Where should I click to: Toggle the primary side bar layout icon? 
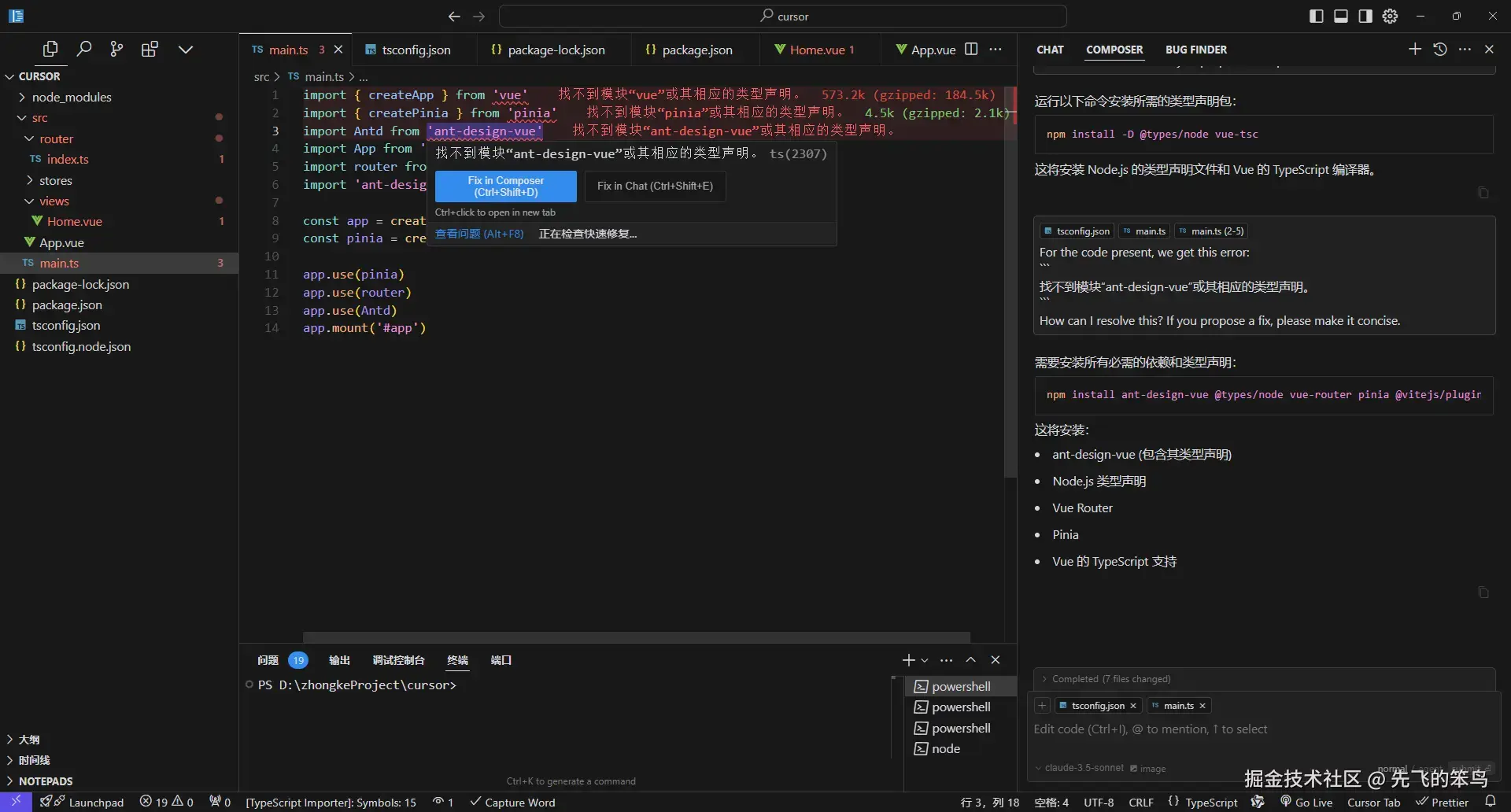(x=1316, y=16)
